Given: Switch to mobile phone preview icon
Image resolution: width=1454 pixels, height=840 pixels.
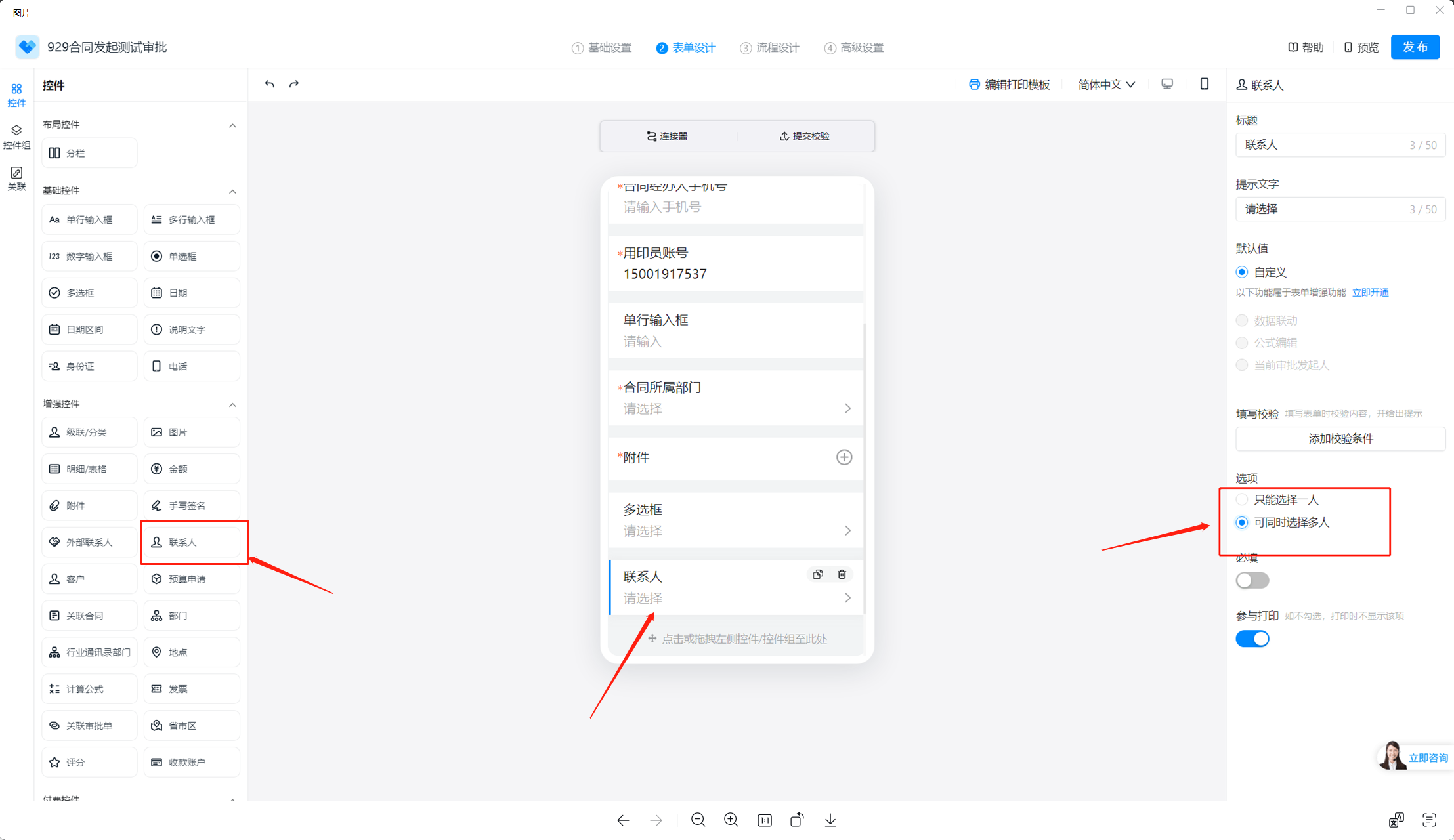Looking at the screenshot, I should tap(1204, 84).
